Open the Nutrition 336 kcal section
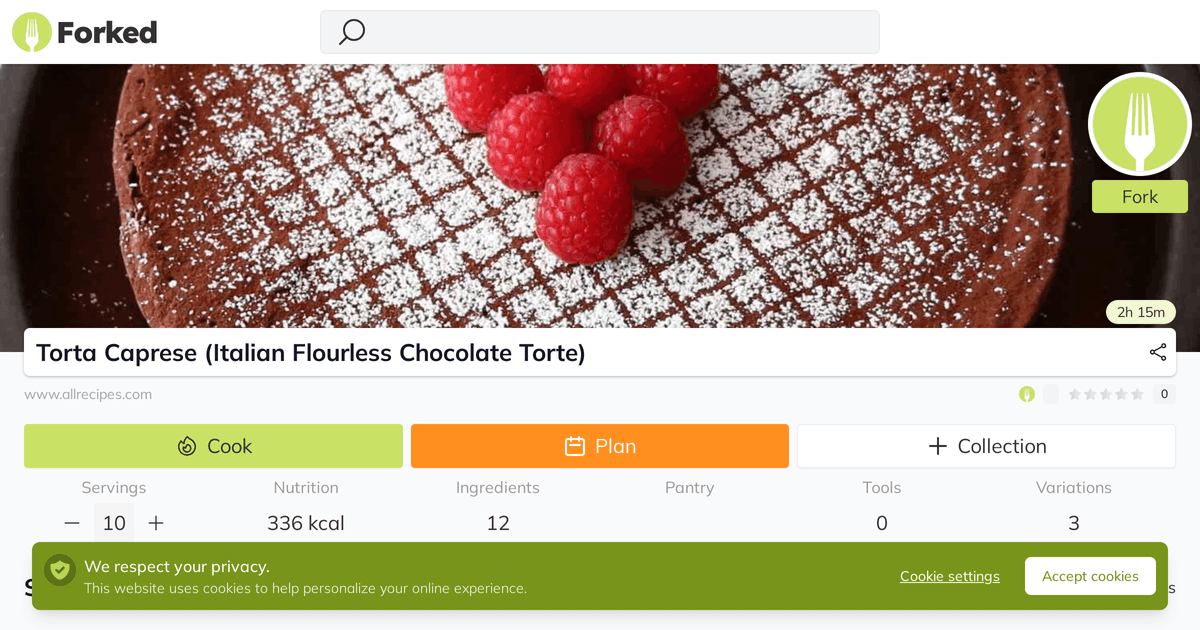The height and width of the screenshot is (630, 1200). click(x=306, y=522)
